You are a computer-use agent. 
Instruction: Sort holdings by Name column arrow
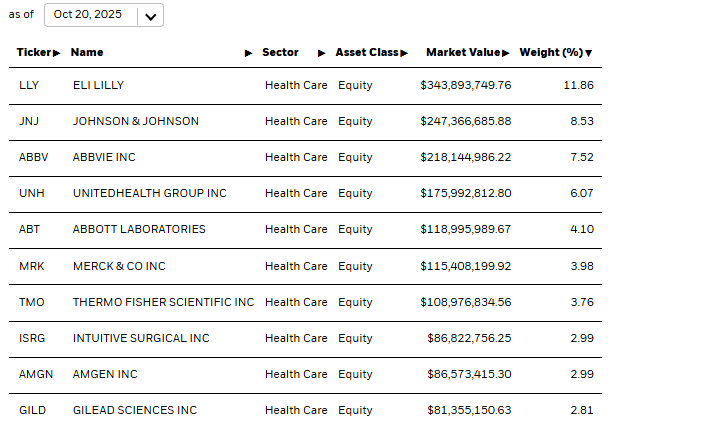pos(248,53)
